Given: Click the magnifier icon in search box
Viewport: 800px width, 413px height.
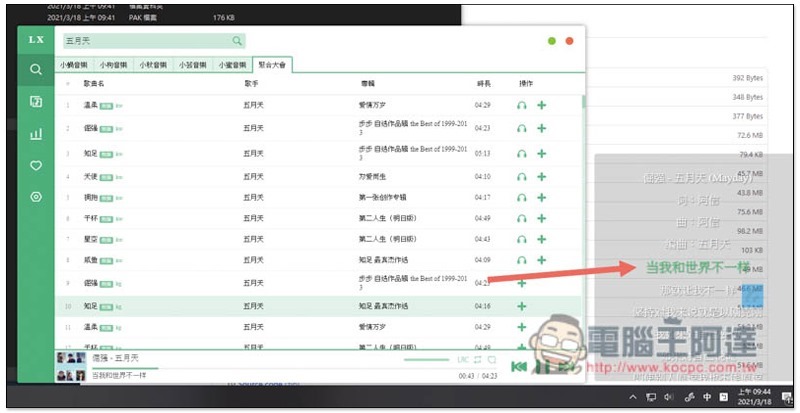Looking at the screenshot, I should [x=237, y=41].
